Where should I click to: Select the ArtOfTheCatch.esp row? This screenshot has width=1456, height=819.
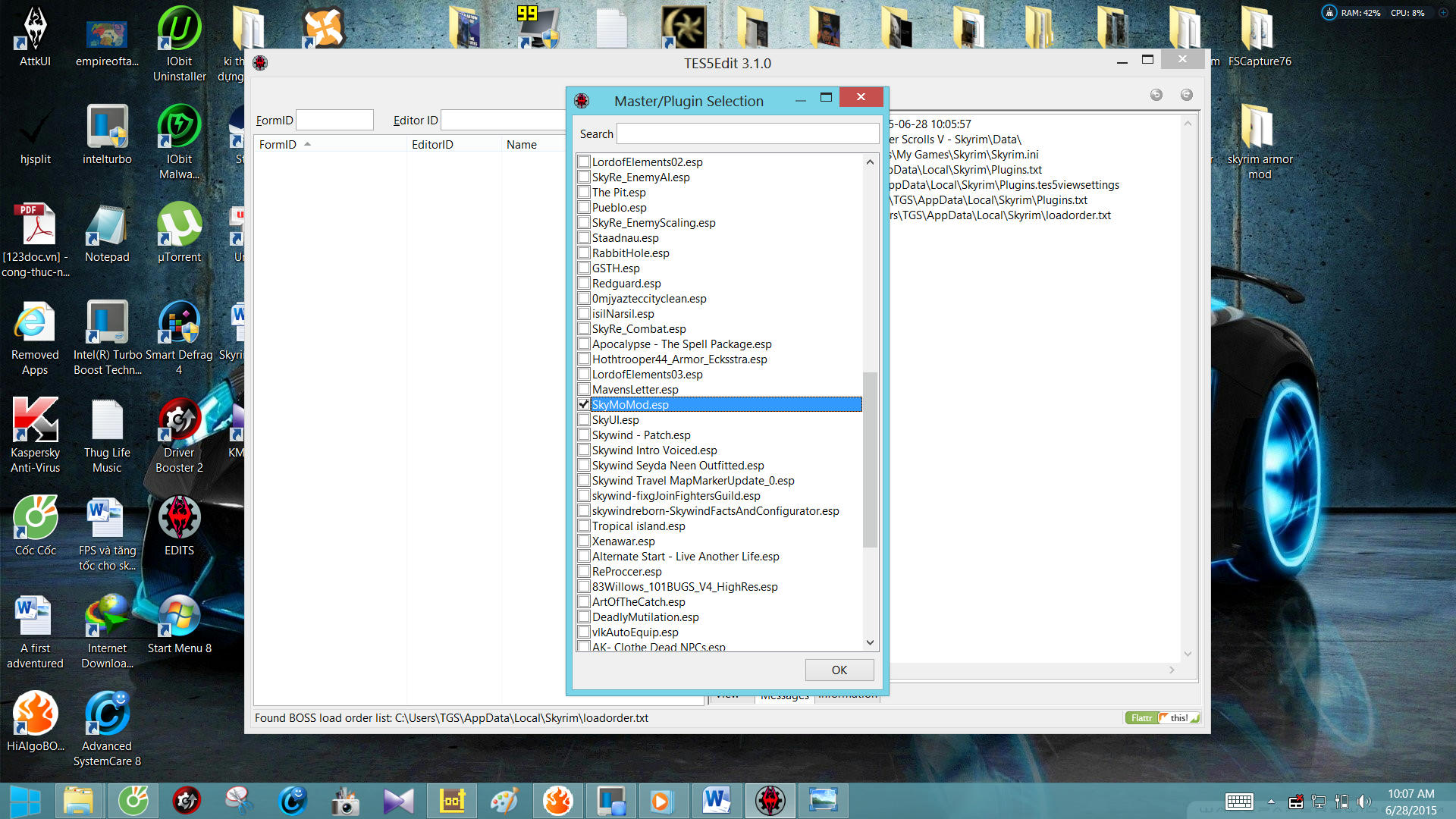(719, 601)
